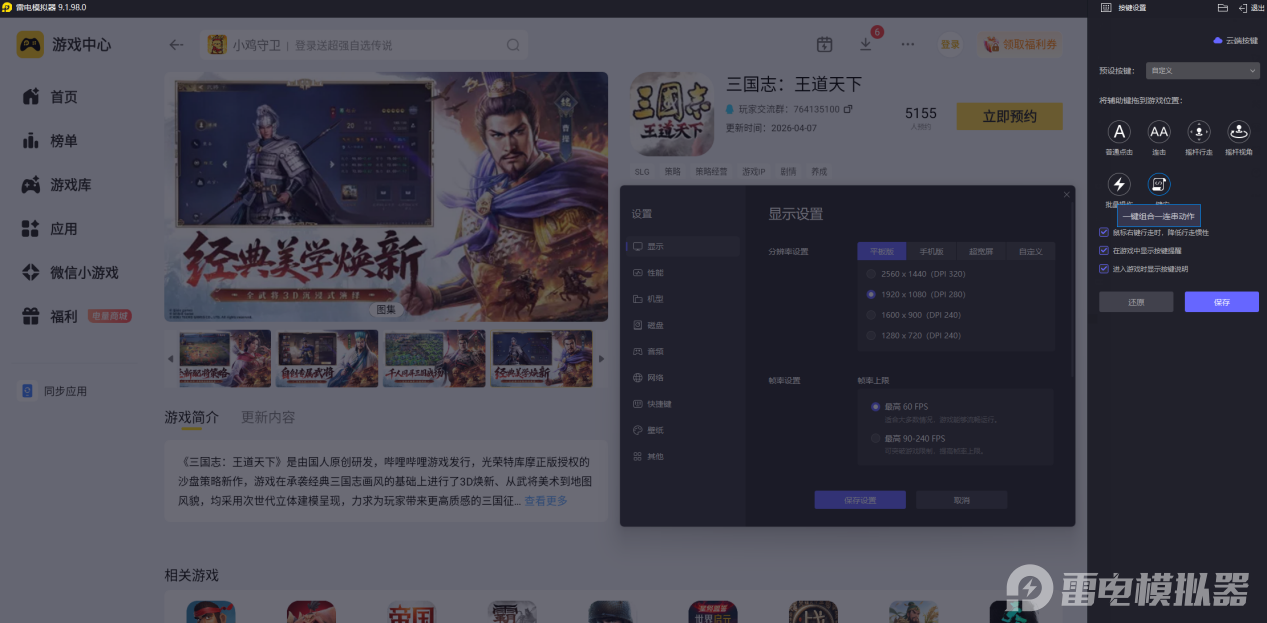Click the 保存设置 button in the settings dialog
Screen dimensions: 1267x623
point(860,500)
